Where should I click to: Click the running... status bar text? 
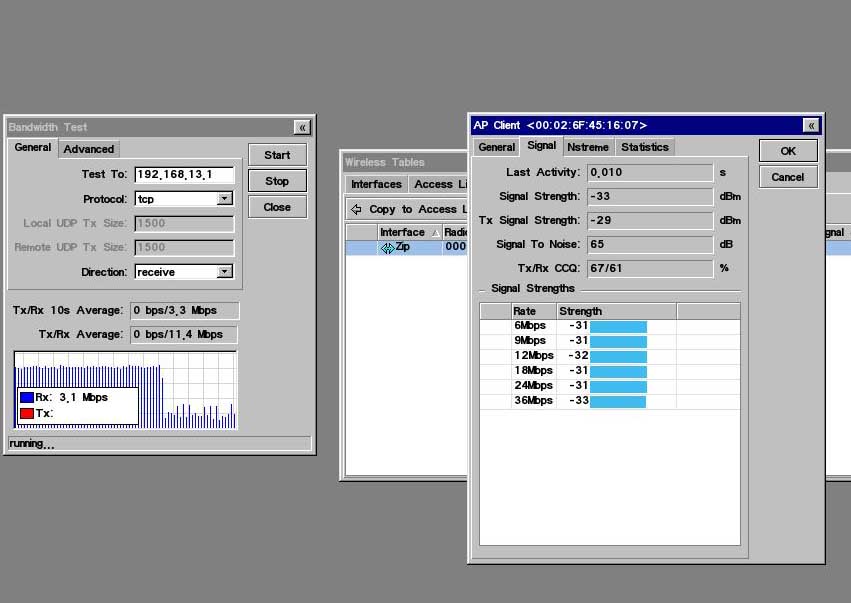coord(32,444)
